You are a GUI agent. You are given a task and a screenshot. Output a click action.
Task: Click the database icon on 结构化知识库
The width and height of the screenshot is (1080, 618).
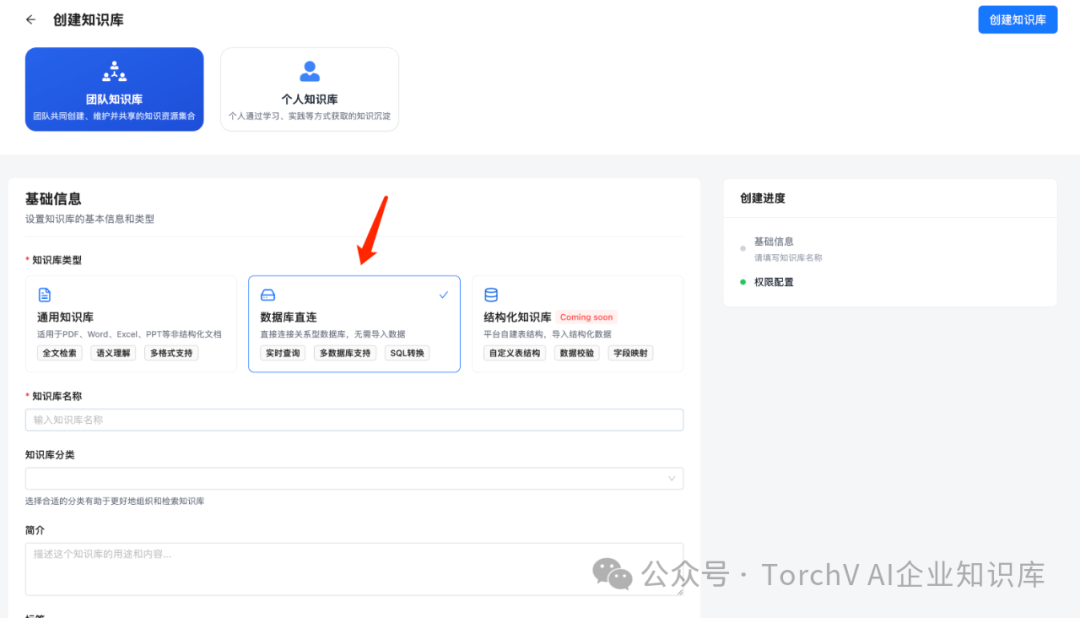[491, 295]
